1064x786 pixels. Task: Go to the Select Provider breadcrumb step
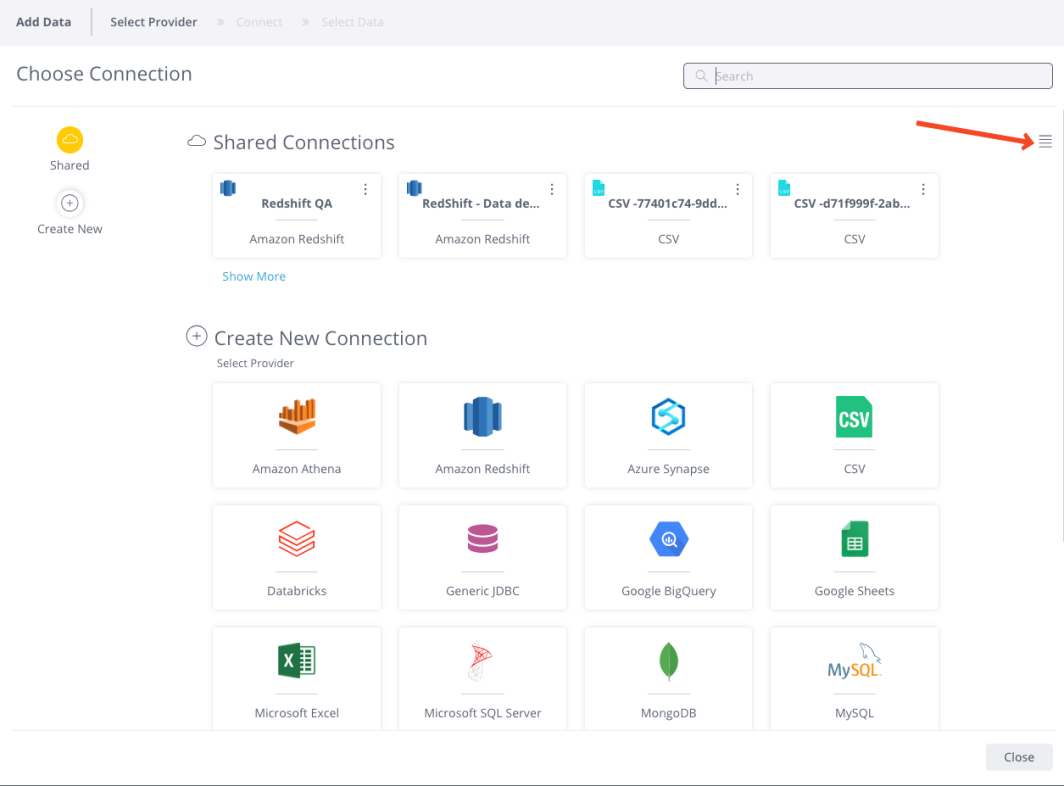coord(154,22)
